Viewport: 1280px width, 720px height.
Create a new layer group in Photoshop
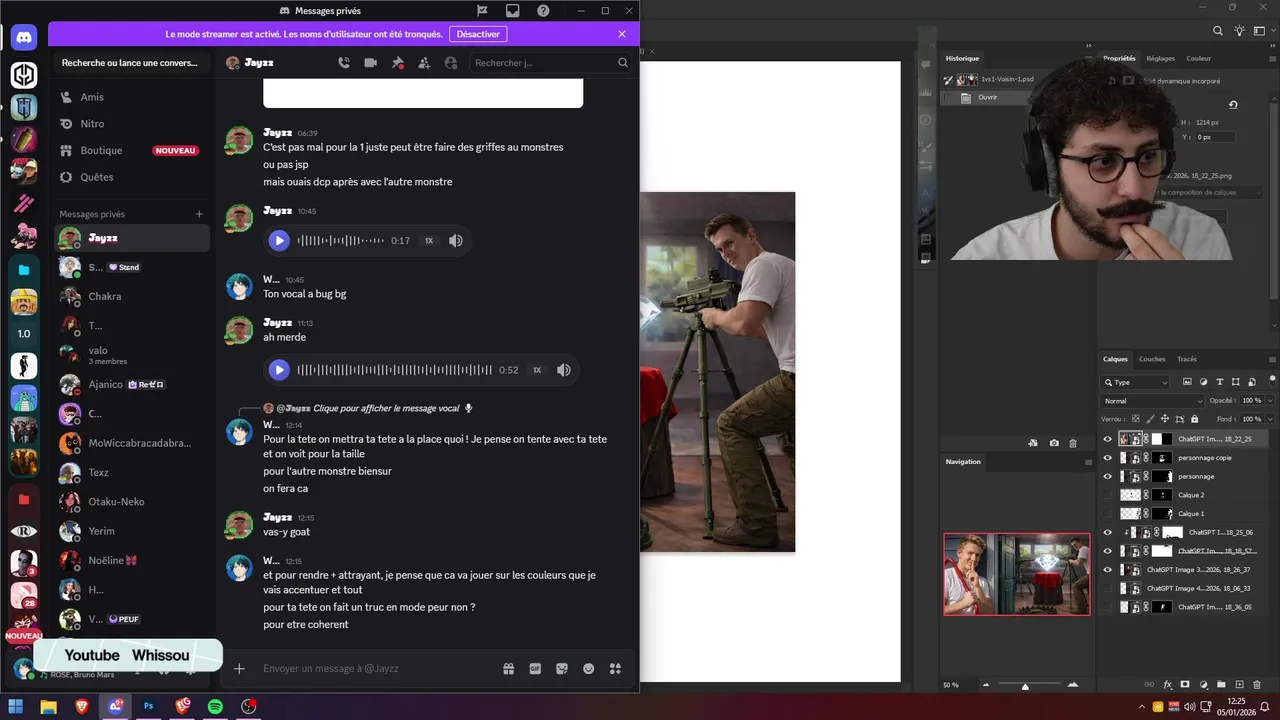pyautogui.click(x=1222, y=685)
